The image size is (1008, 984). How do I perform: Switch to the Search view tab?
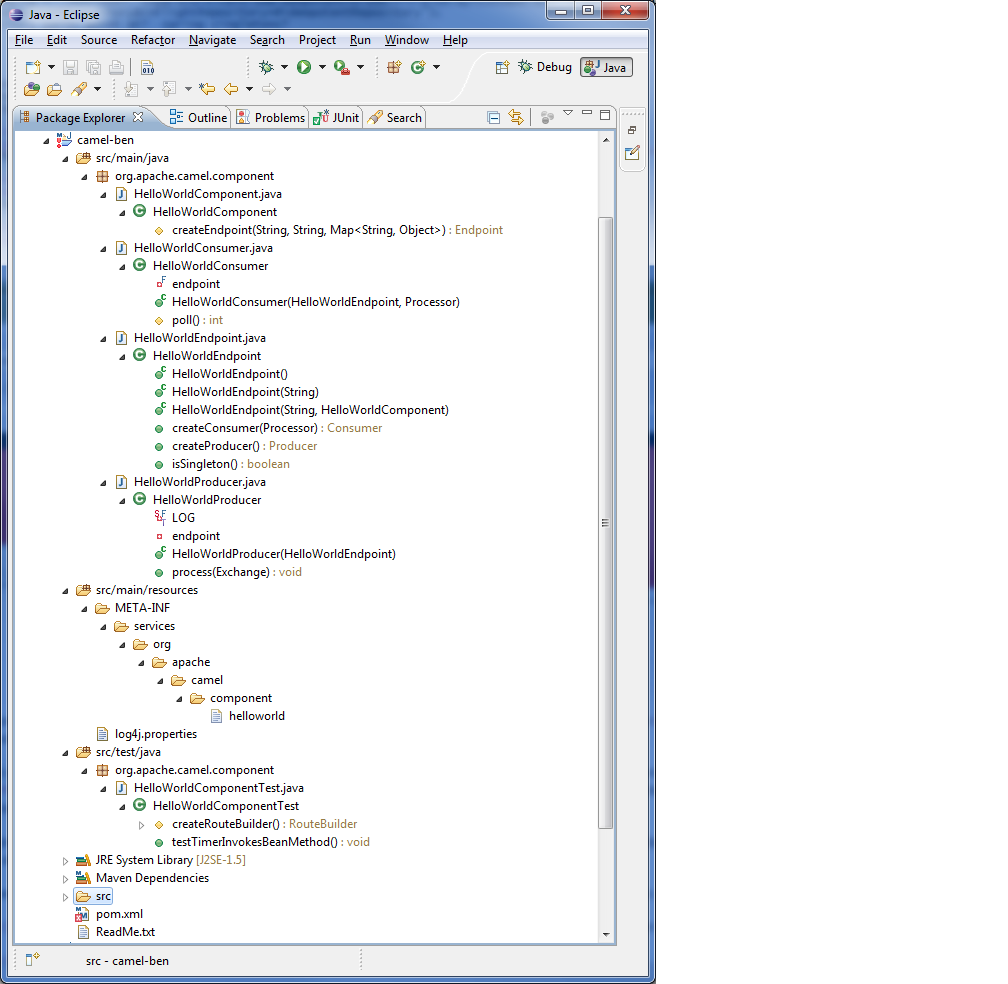pyautogui.click(x=395, y=118)
